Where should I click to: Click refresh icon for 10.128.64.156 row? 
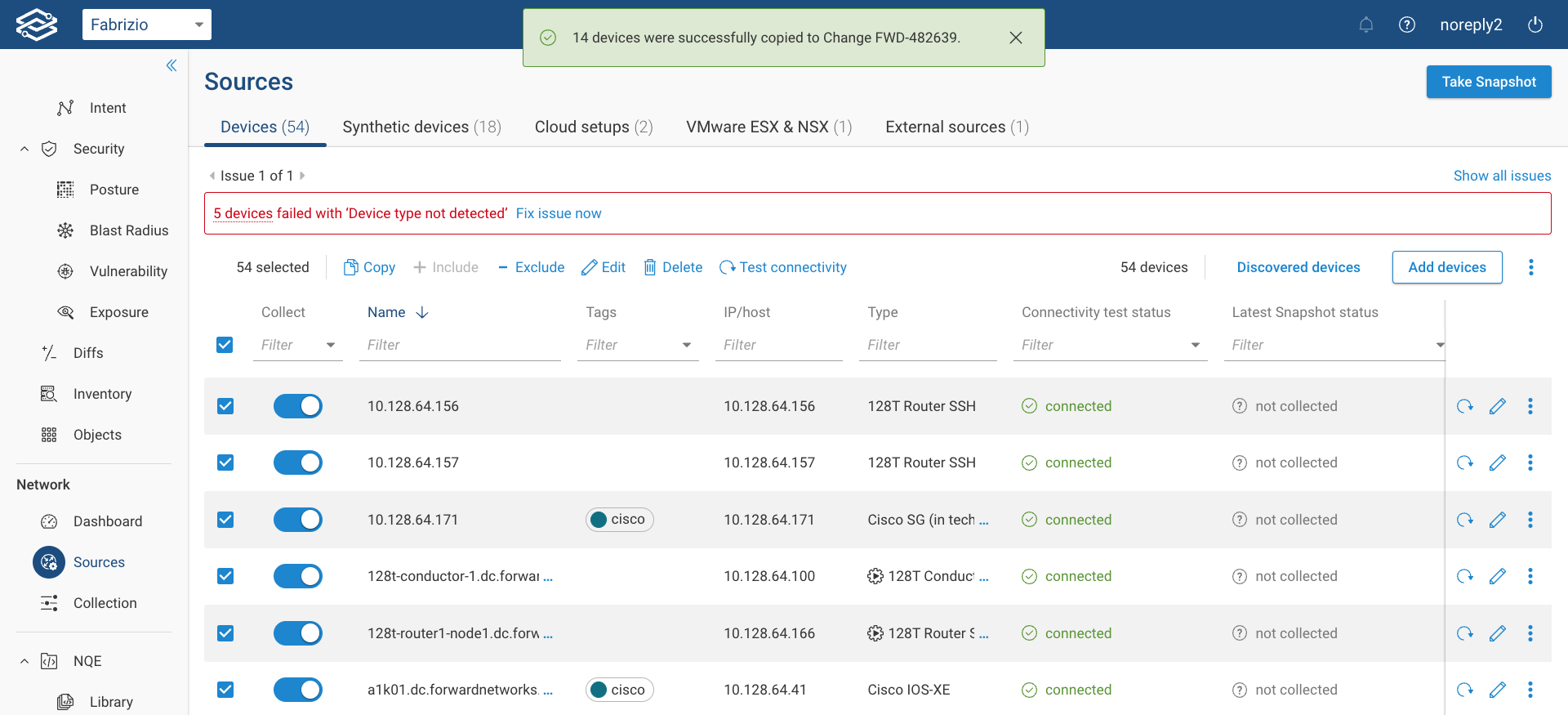(1464, 406)
